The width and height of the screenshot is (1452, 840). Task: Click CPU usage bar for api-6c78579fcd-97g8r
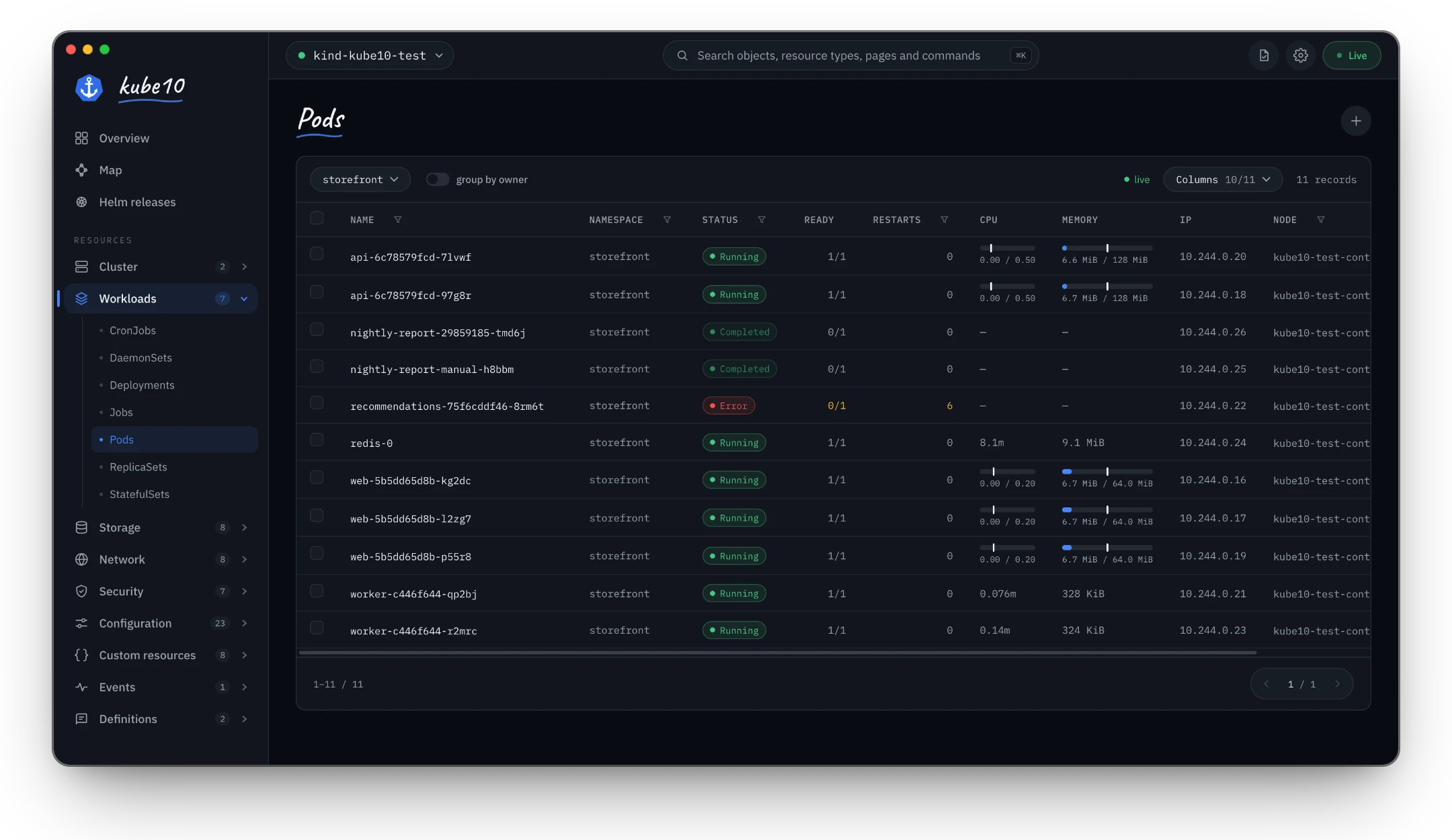pos(1007,286)
